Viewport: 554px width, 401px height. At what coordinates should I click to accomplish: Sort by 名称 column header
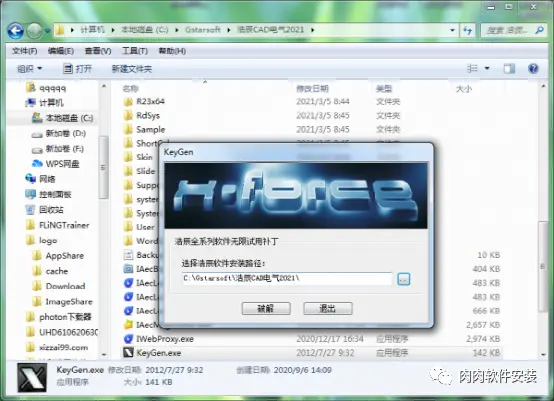tap(131, 89)
